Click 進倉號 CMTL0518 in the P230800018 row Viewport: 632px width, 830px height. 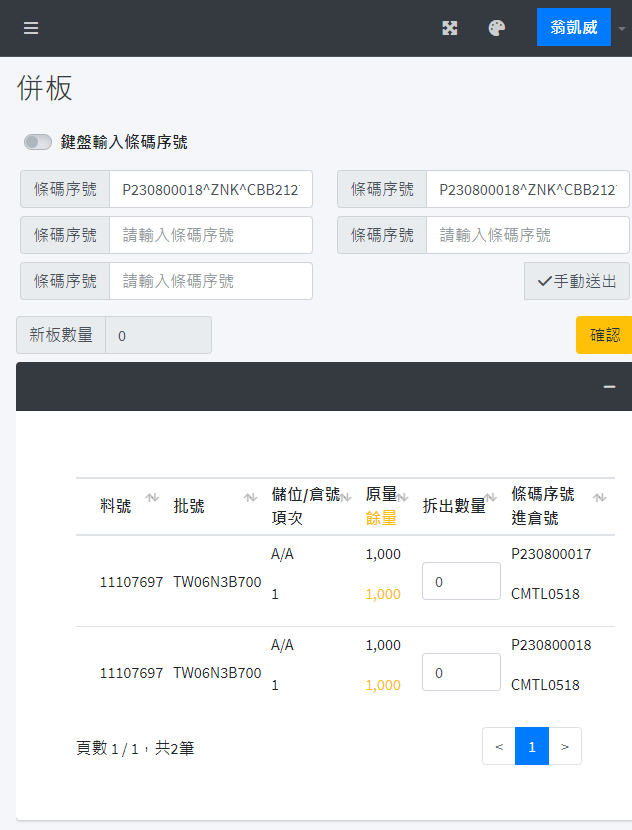pos(545,685)
